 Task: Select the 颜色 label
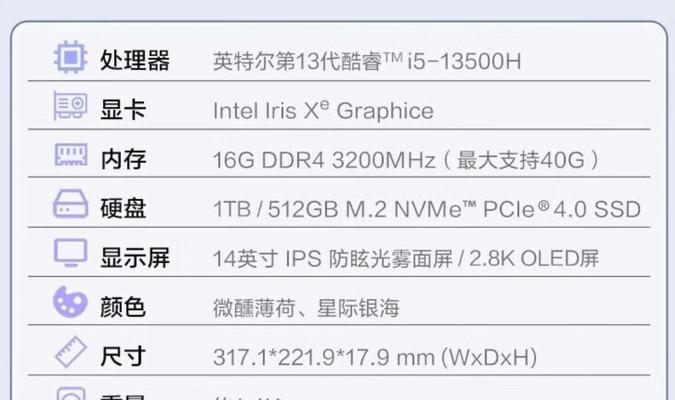(x=123, y=307)
